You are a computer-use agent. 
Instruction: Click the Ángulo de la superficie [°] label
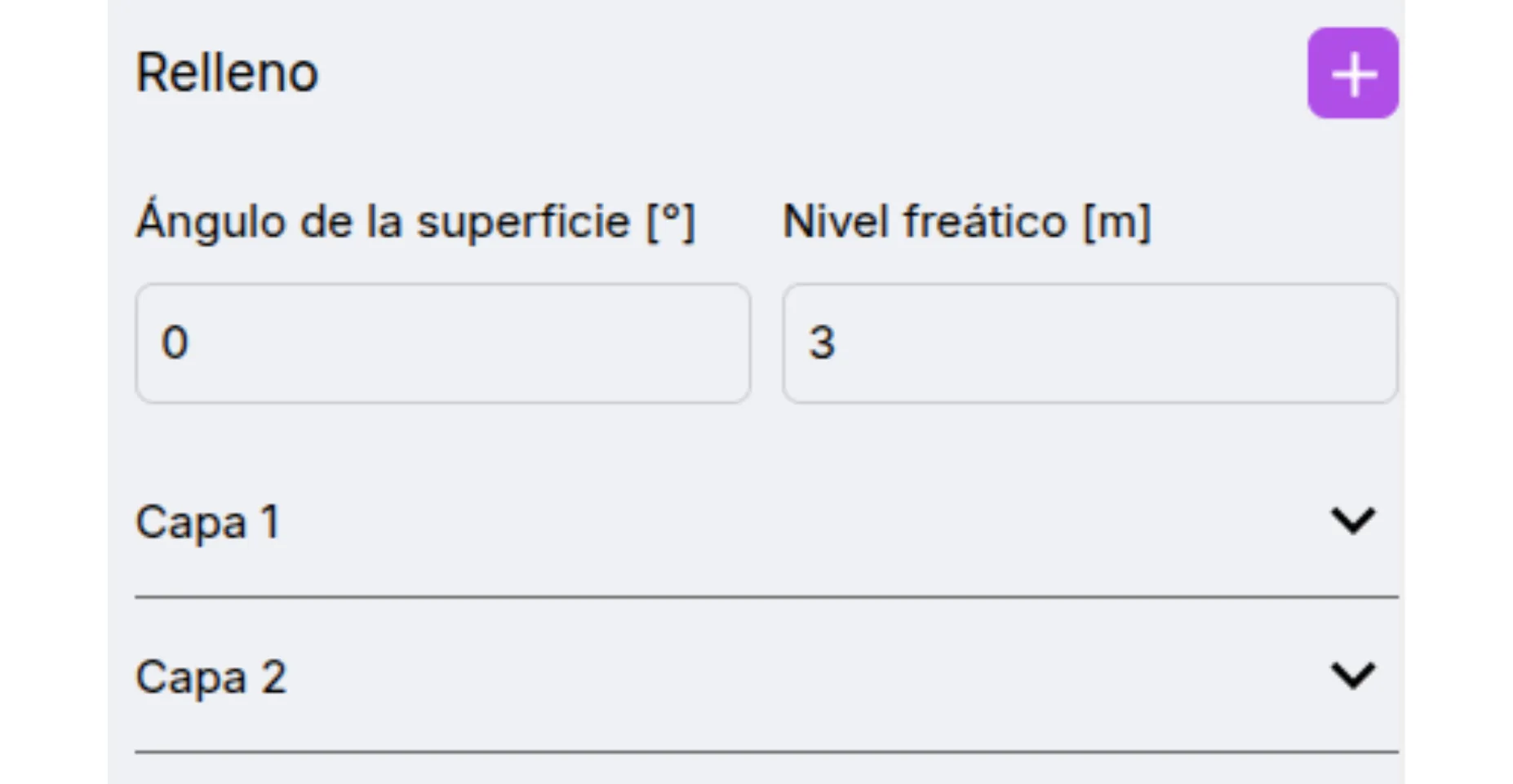(415, 222)
